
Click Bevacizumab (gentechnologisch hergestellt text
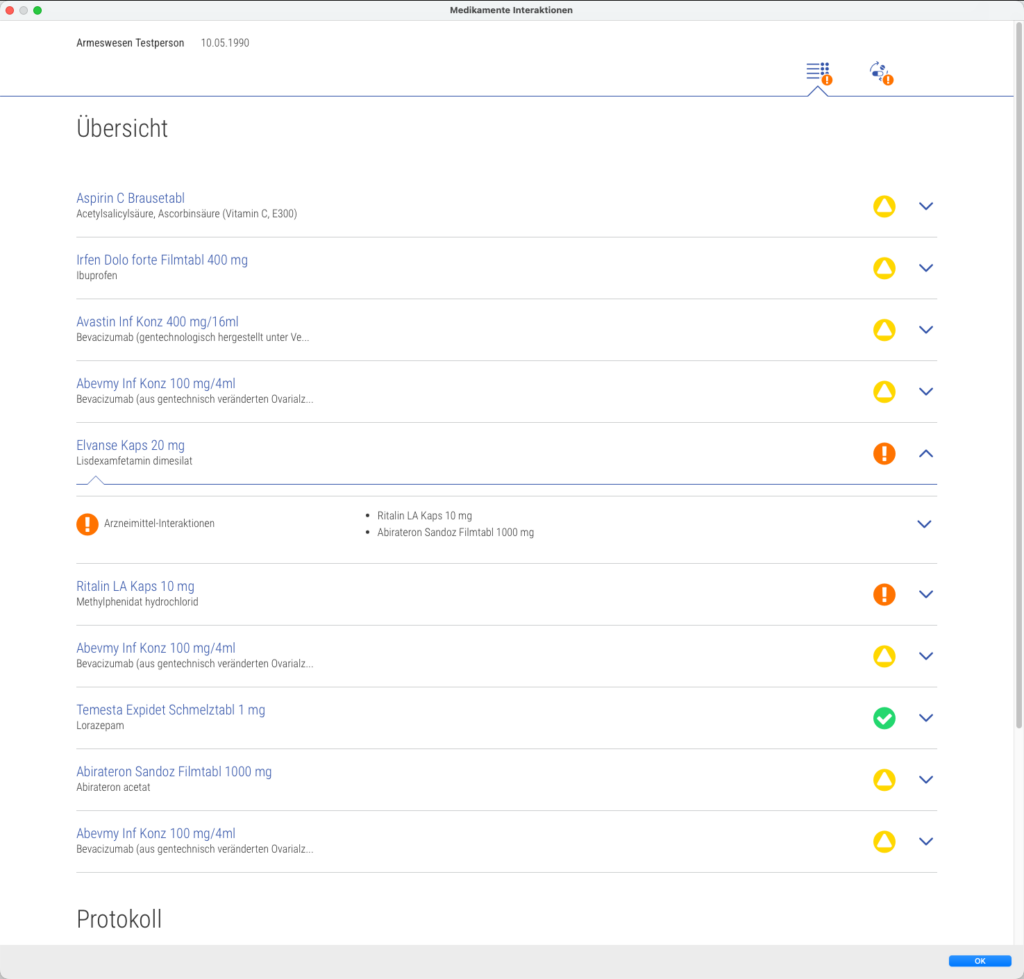tap(193, 338)
